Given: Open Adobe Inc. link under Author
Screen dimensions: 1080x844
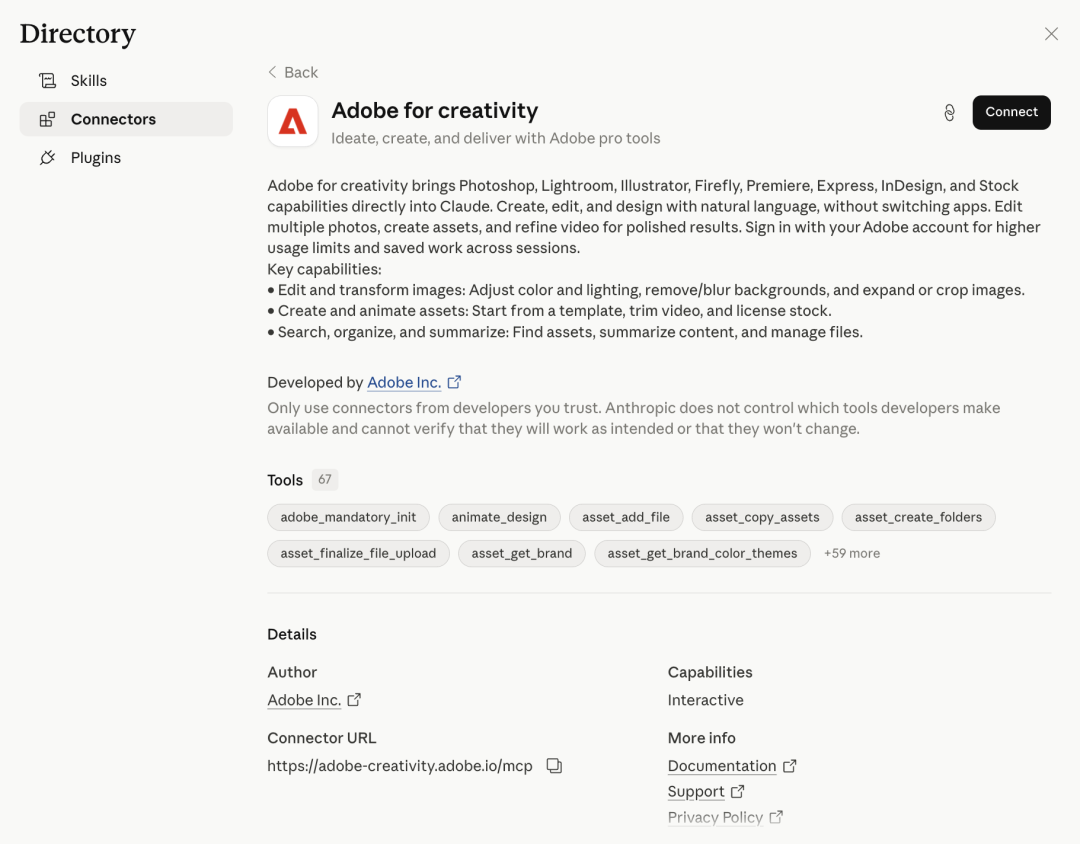Looking at the screenshot, I should pyautogui.click(x=304, y=700).
